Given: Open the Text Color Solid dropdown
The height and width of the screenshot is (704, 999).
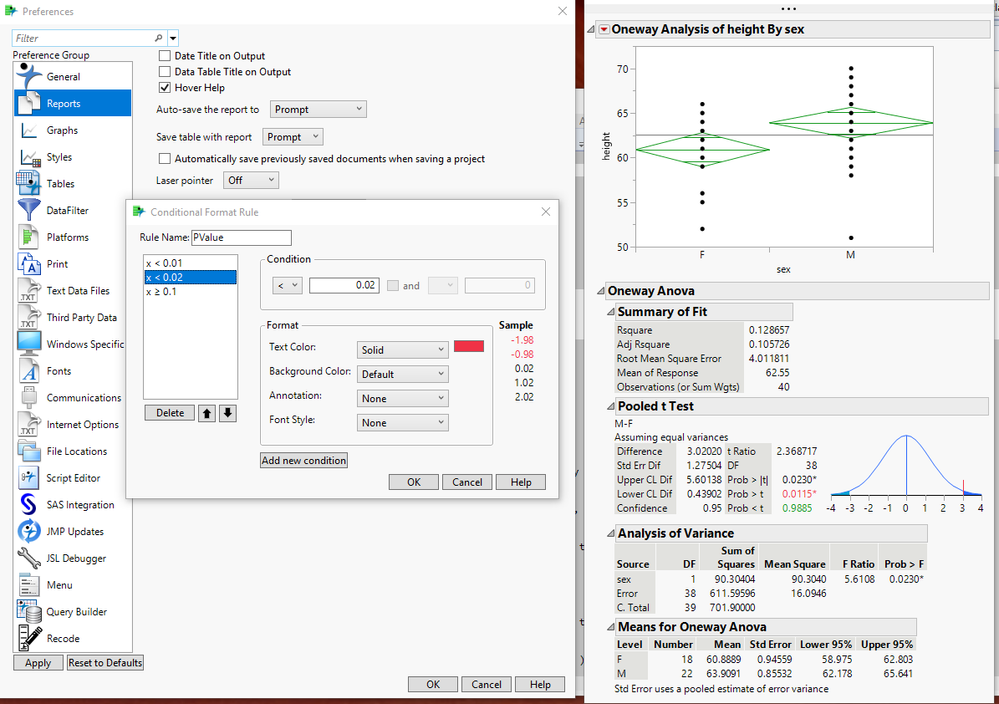Looking at the screenshot, I should pos(402,350).
